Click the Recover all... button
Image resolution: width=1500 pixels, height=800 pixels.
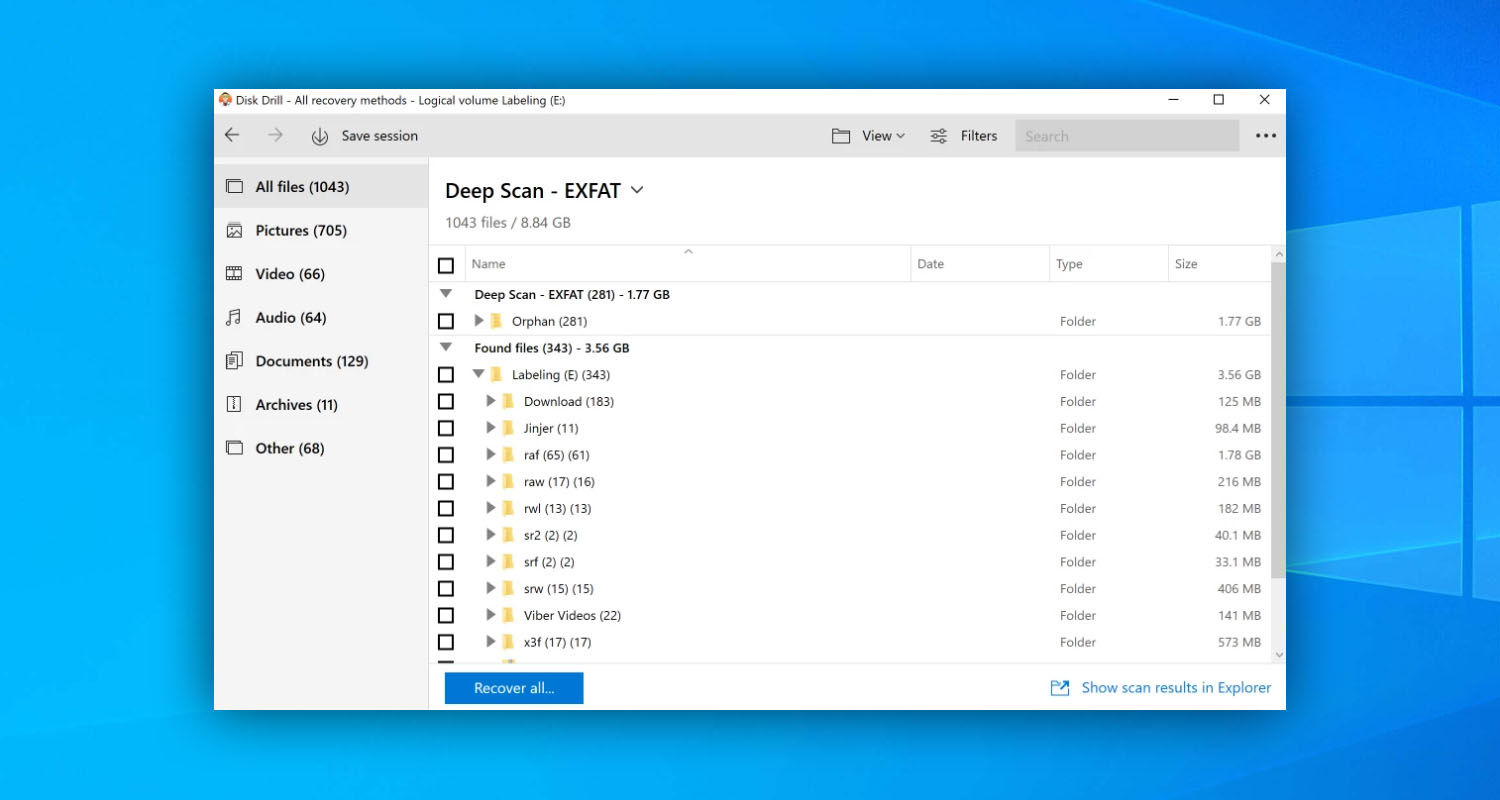[514, 688]
